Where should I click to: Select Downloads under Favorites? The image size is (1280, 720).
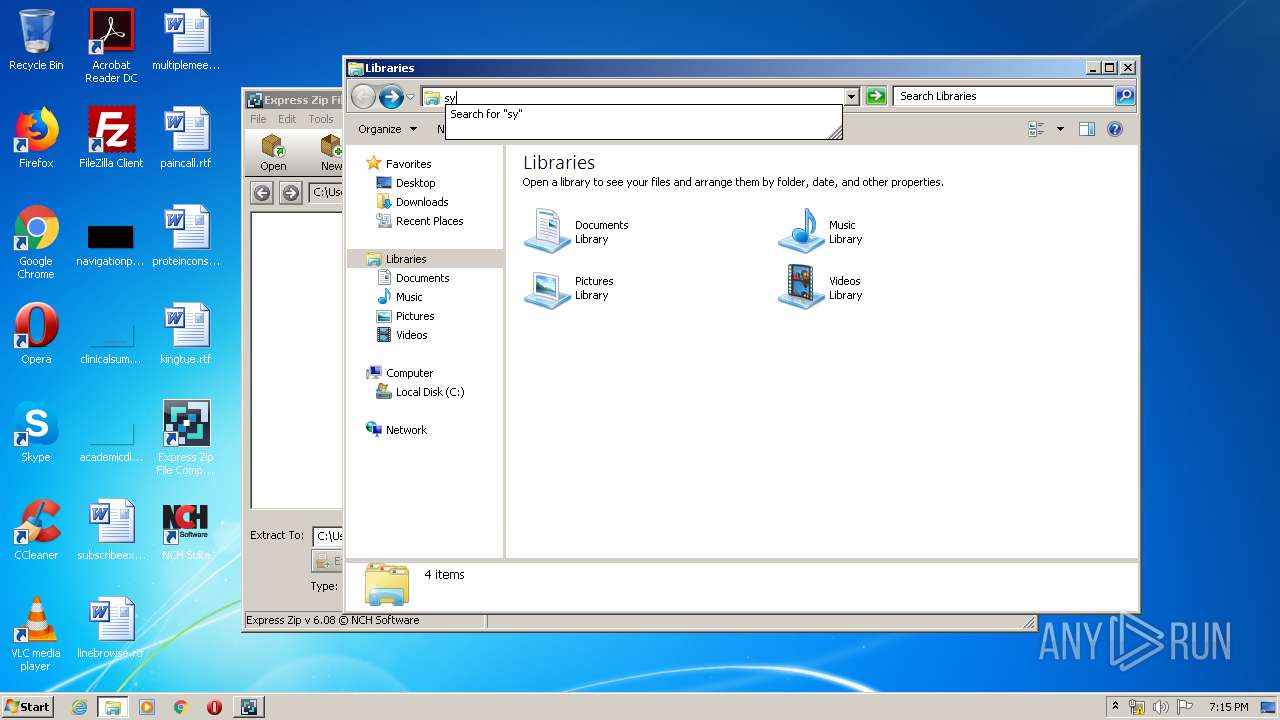412,202
